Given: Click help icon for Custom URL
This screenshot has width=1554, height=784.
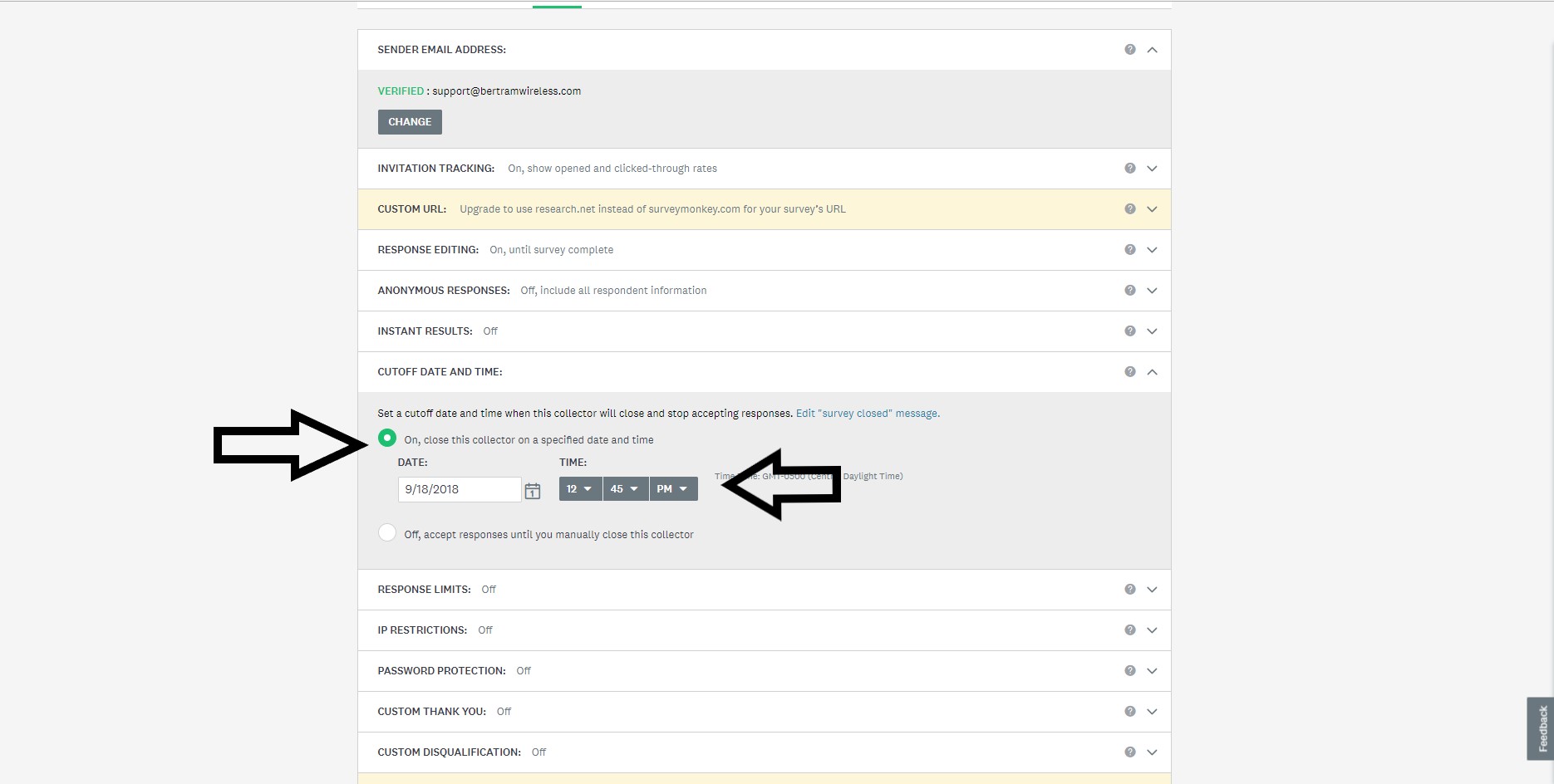Looking at the screenshot, I should coord(1129,209).
